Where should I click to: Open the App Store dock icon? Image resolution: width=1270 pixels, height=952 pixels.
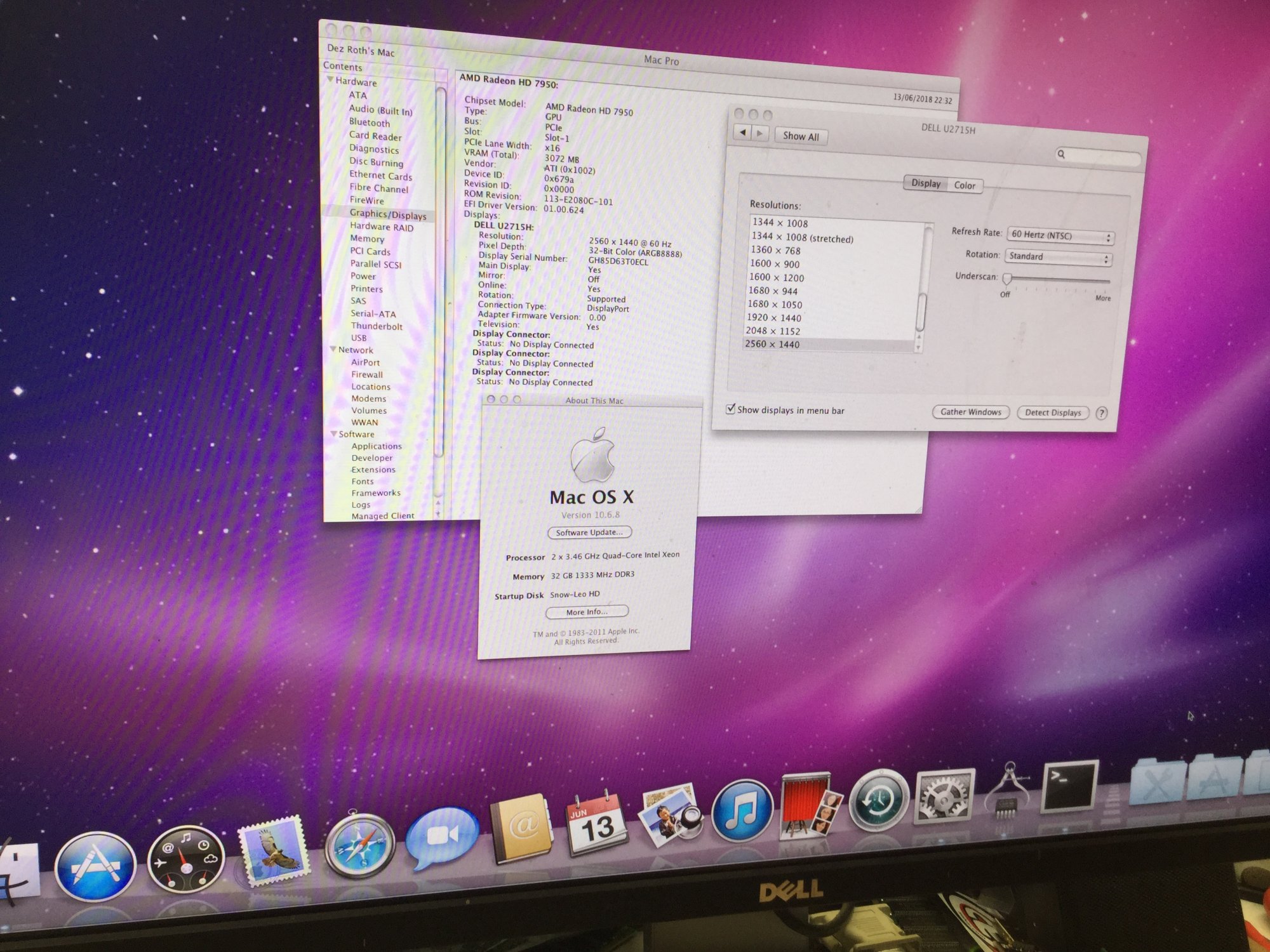[x=95, y=866]
